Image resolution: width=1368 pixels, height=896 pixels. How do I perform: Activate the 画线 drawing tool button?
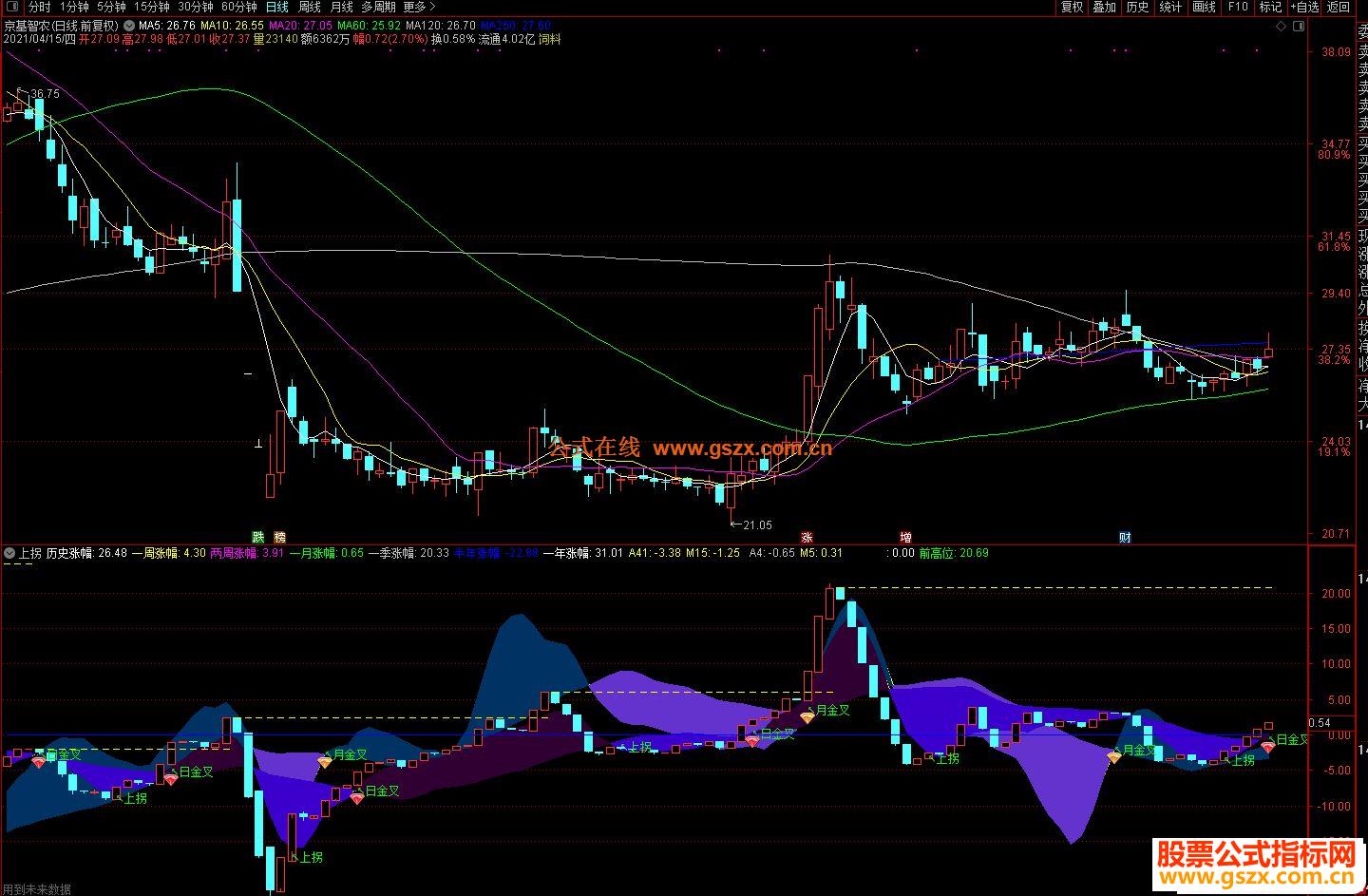(1204, 7)
